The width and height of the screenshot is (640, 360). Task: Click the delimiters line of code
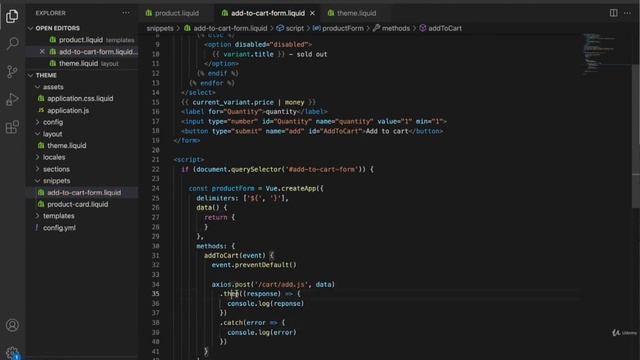click(x=242, y=198)
